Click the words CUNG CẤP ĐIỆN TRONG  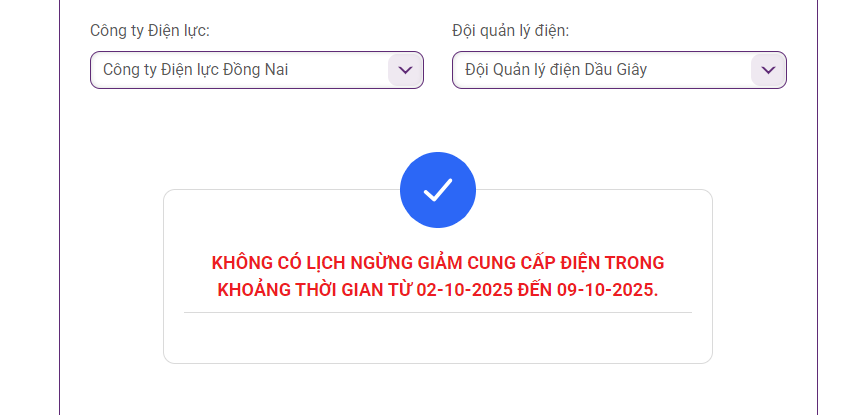565,263
